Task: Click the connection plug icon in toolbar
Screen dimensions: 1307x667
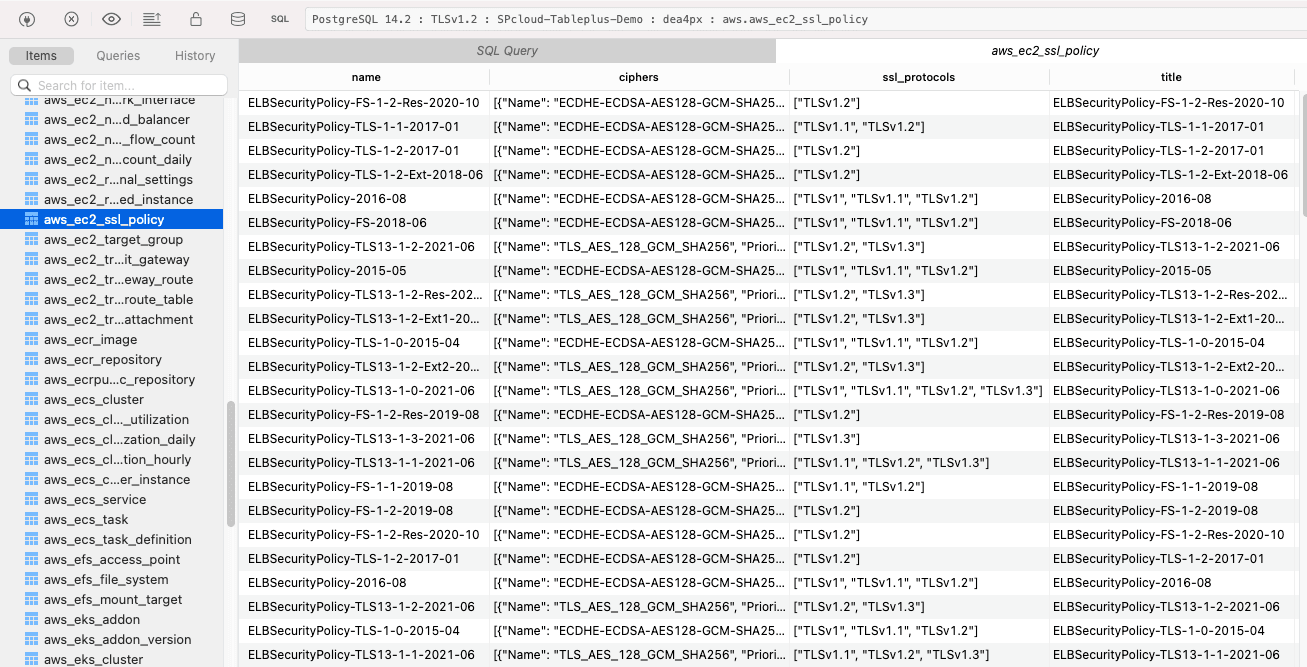Action: (29, 19)
